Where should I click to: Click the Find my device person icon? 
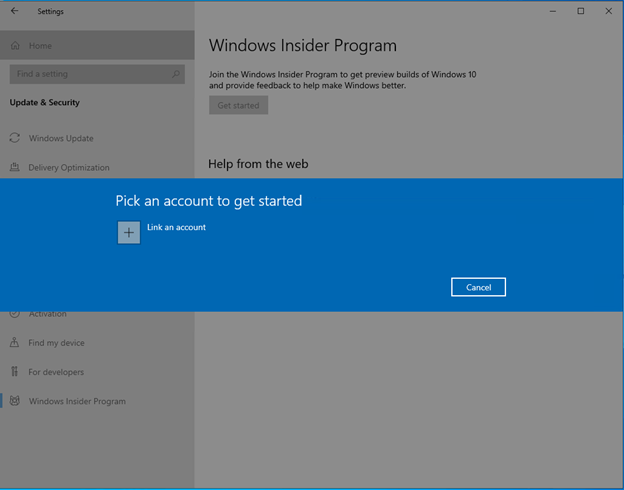pos(14,342)
